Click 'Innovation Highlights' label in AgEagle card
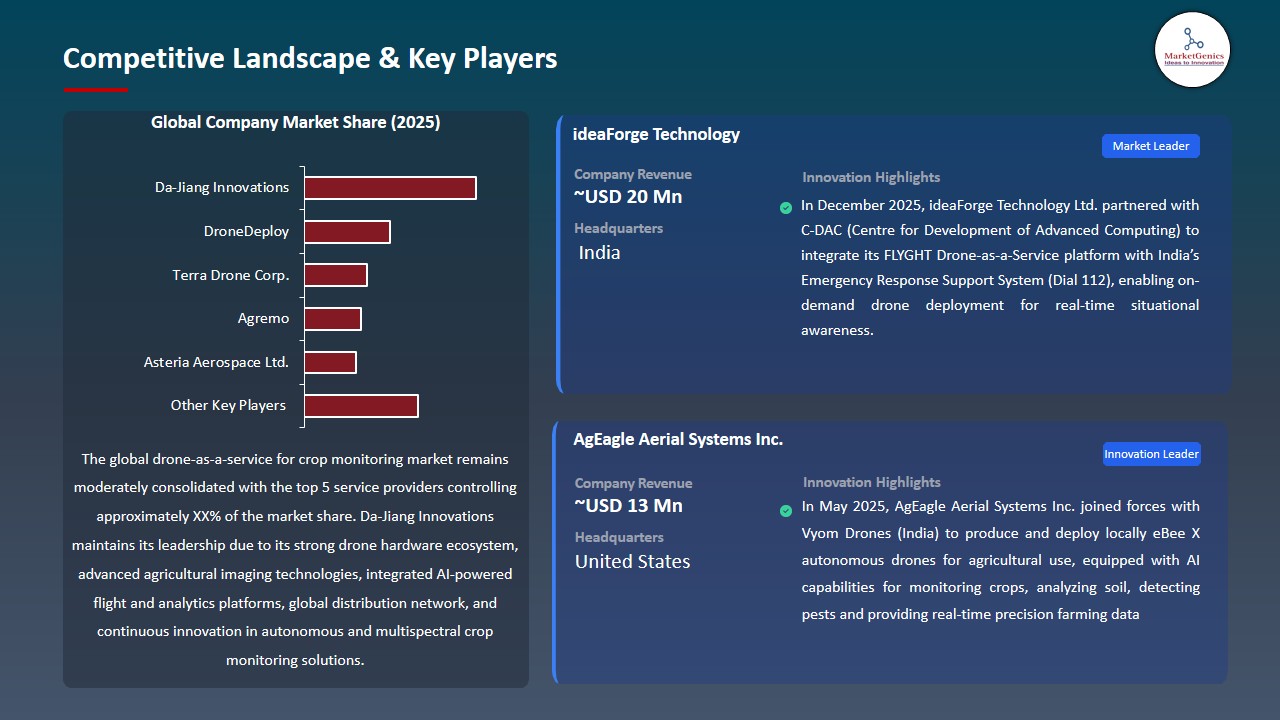The height and width of the screenshot is (720, 1280). point(872,483)
